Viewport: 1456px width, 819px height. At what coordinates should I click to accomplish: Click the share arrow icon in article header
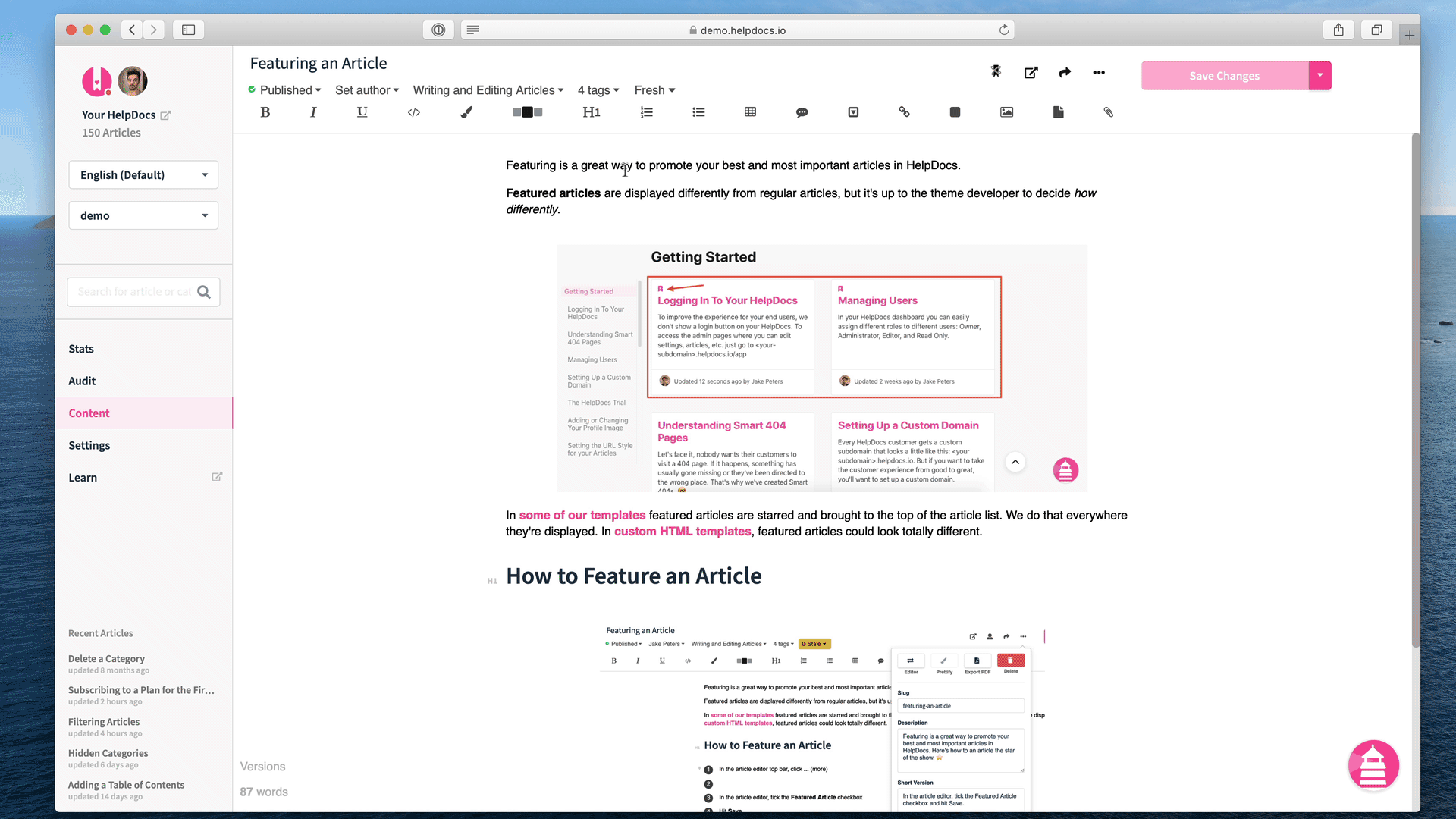tap(1065, 73)
